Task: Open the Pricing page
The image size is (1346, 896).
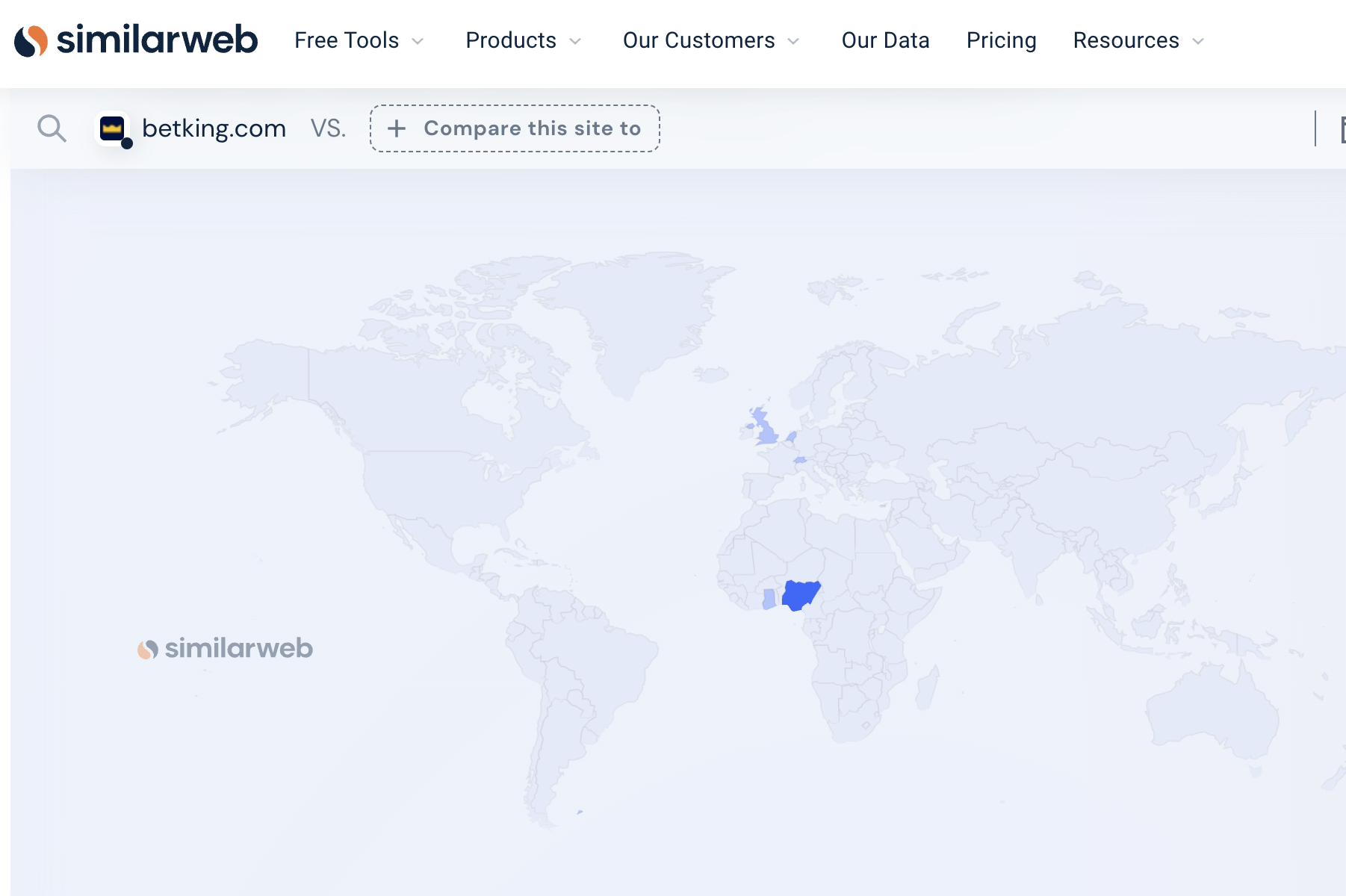Action: point(1001,40)
